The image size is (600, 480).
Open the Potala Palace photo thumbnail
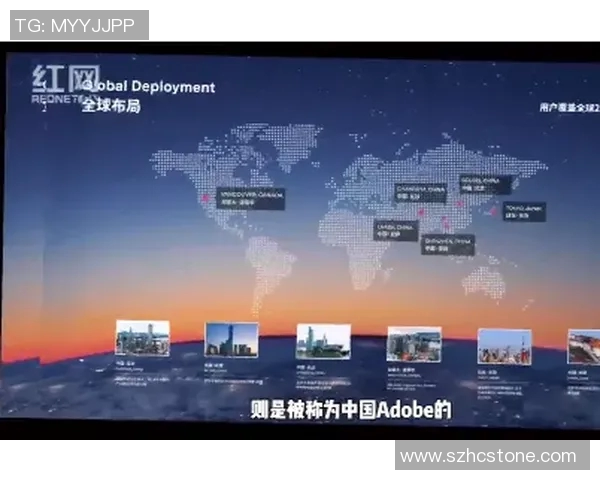tap(584, 346)
